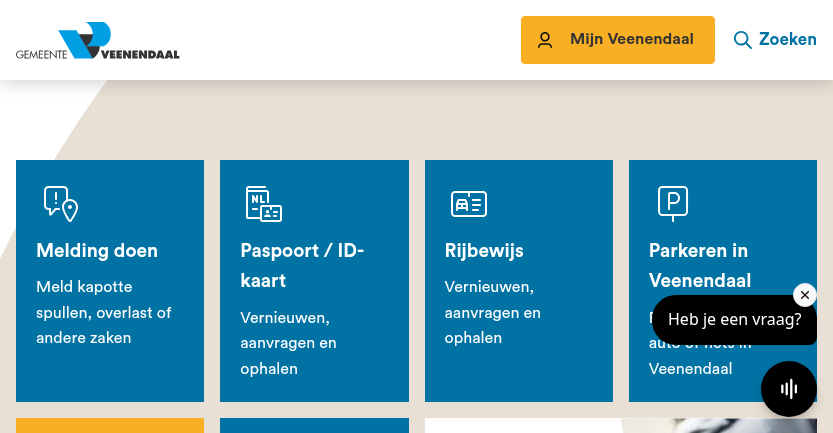Open the Mijn Veenendaal button
Image resolution: width=833 pixels, height=433 pixels.
617,40
